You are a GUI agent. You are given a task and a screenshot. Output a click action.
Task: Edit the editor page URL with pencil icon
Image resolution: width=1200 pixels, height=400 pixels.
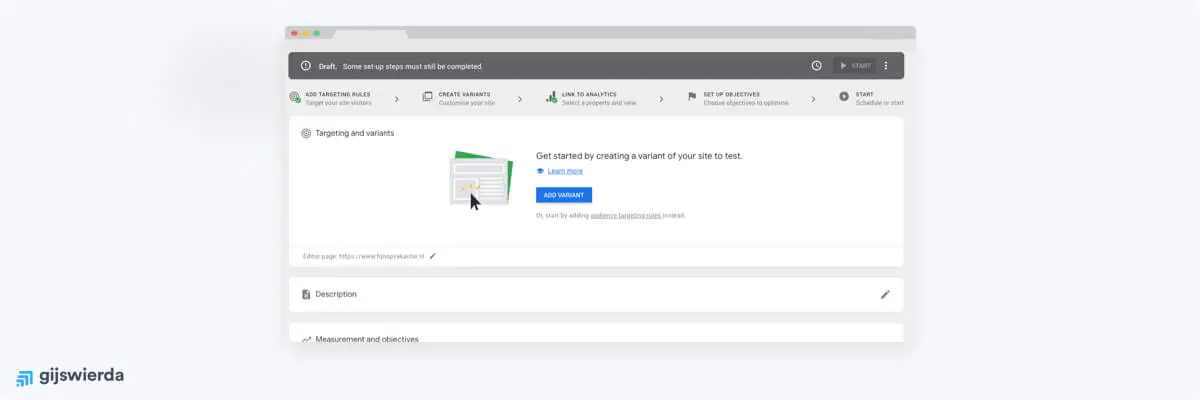(x=433, y=256)
